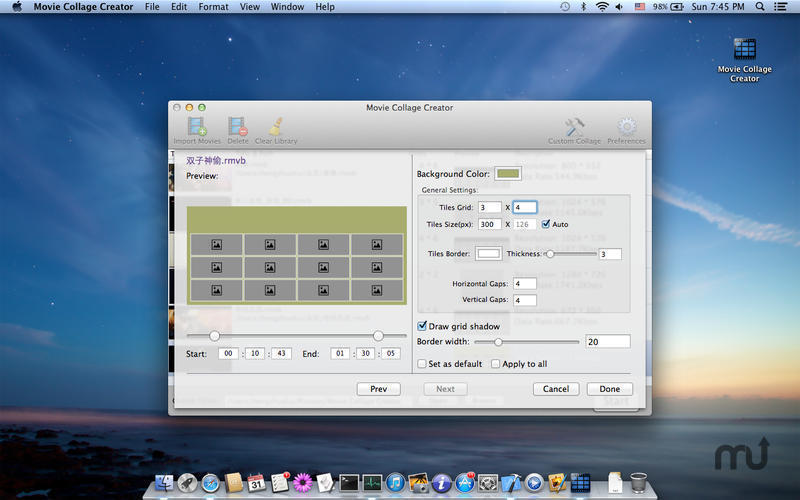Click the Horizontal Gaps input field
Viewport: 800px width, 500px height.
pos(524,284)
